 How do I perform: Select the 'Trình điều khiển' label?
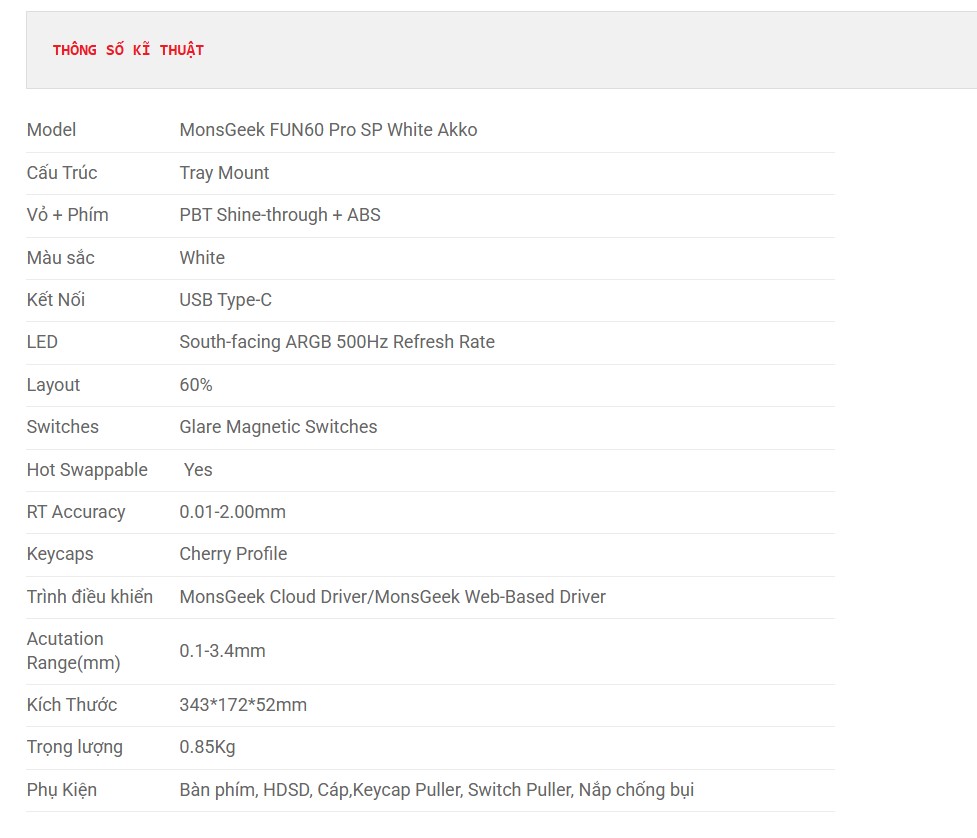[x=90, y=597]
